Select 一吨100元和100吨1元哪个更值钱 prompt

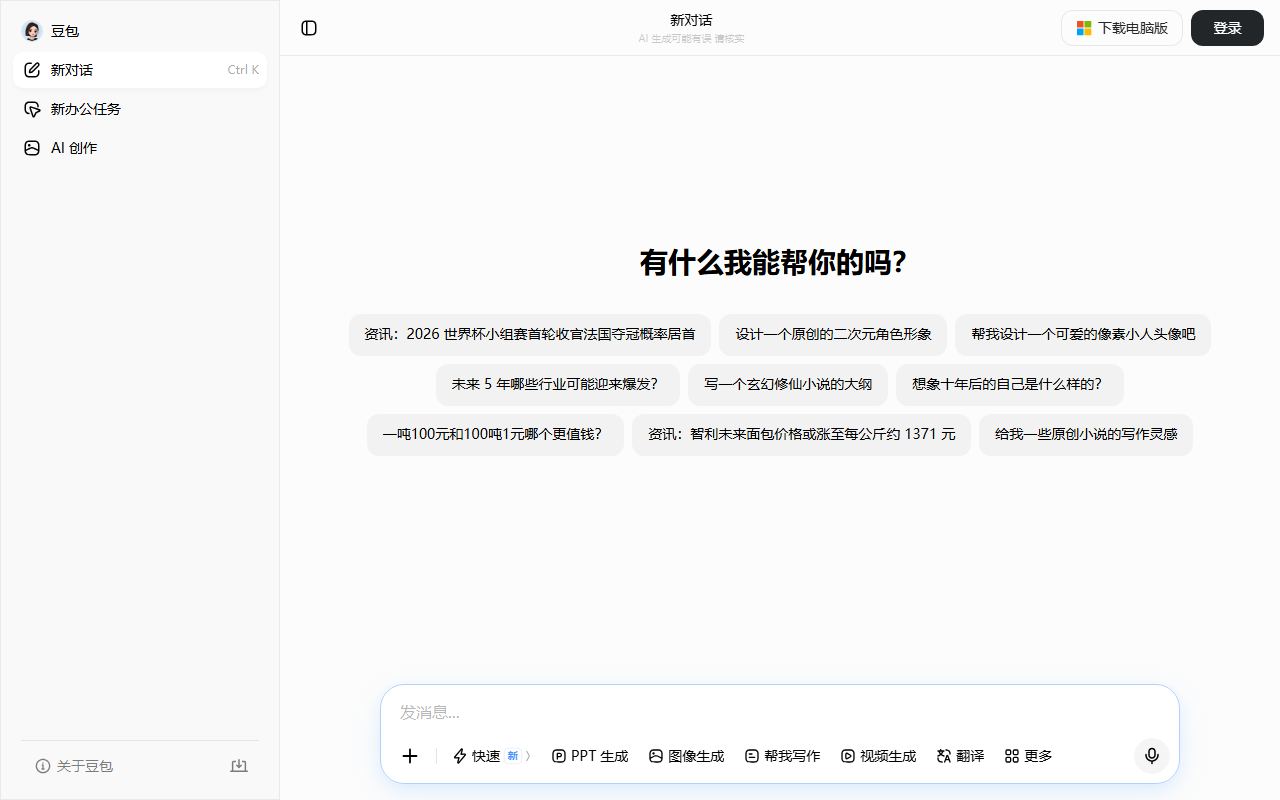[495, 434]
